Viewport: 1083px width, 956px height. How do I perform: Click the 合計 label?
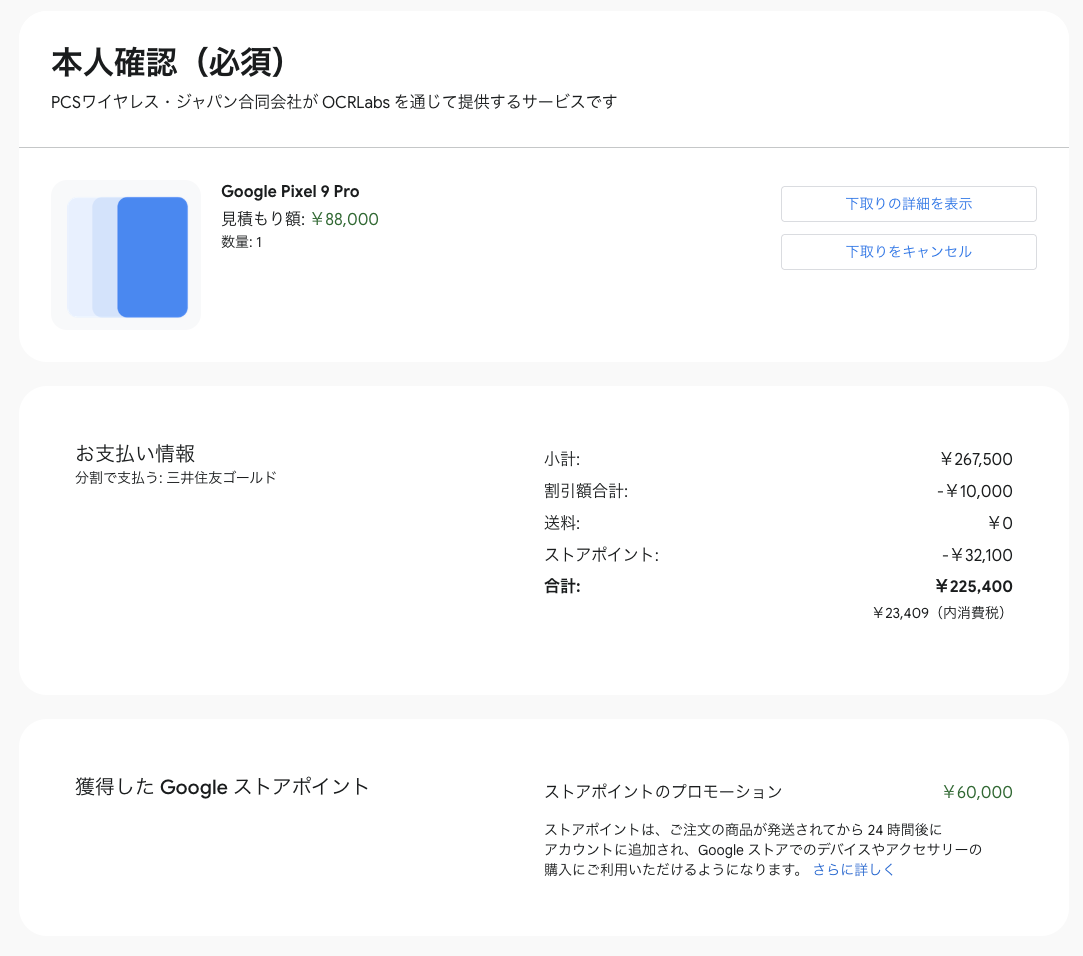pos(562,586)
